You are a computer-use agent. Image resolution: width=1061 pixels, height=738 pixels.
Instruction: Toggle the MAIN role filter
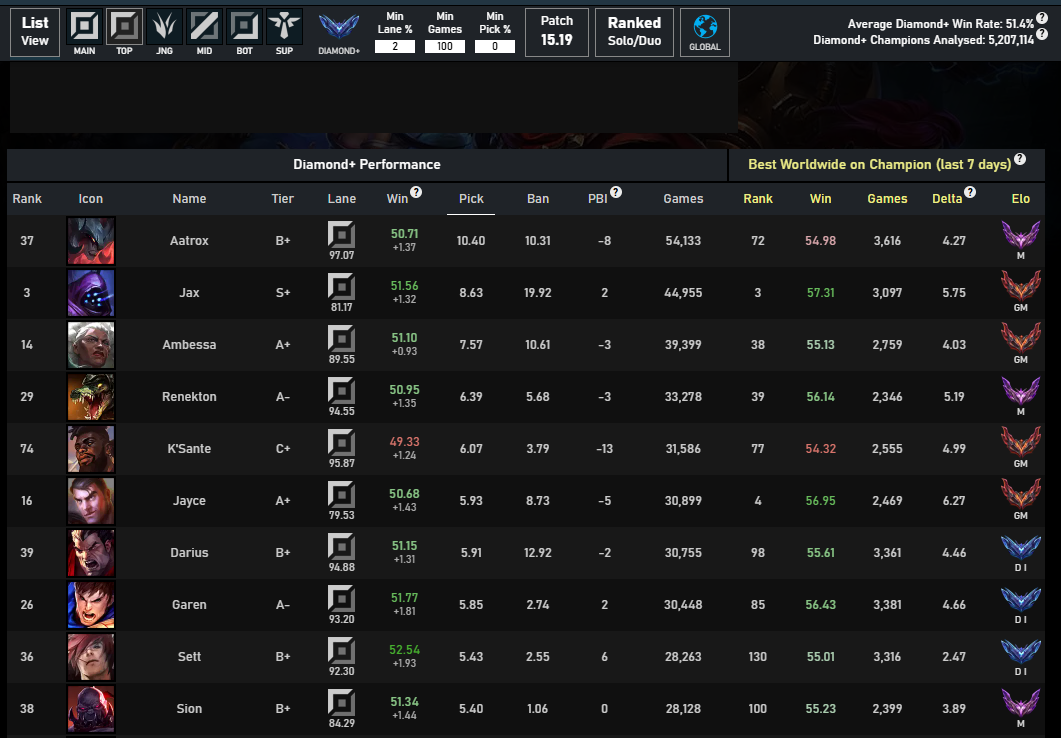(x=84, y=26)
